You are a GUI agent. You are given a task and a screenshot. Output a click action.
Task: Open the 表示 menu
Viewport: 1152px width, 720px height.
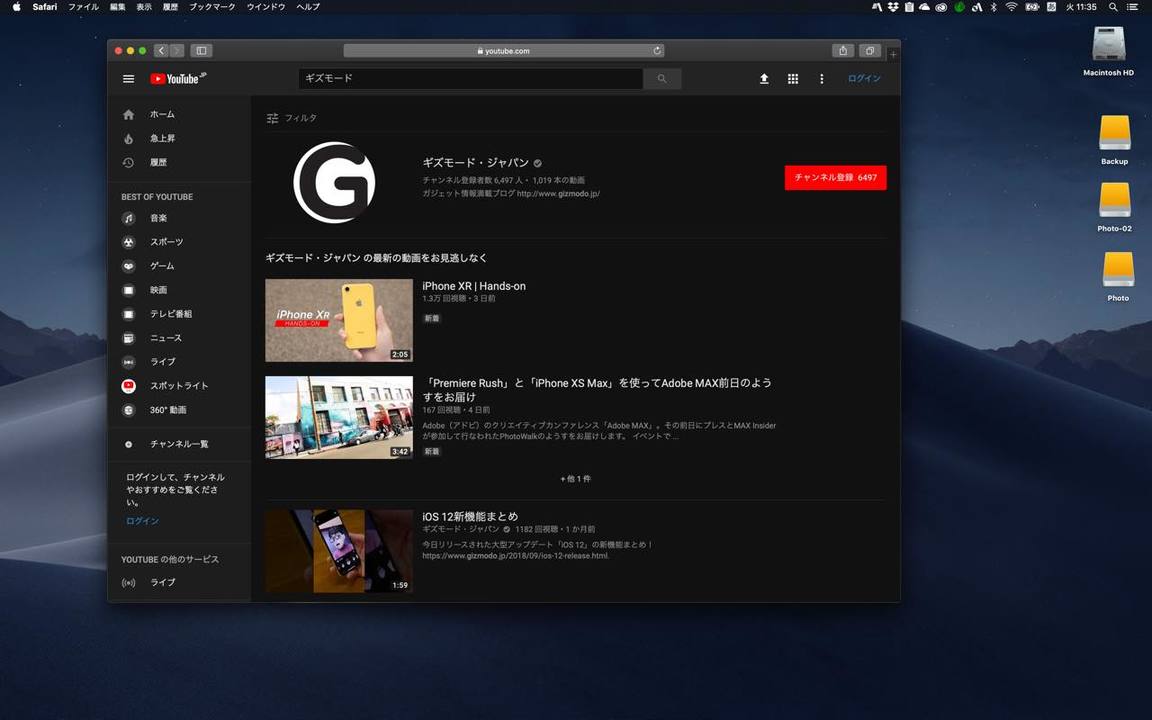tap(144, 7)
